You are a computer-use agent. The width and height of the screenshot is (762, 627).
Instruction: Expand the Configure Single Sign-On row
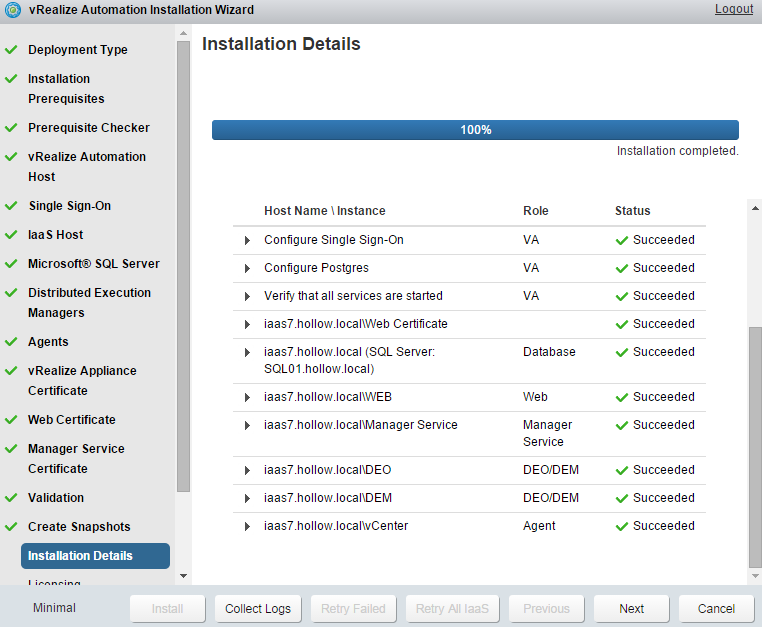[248, 240]
